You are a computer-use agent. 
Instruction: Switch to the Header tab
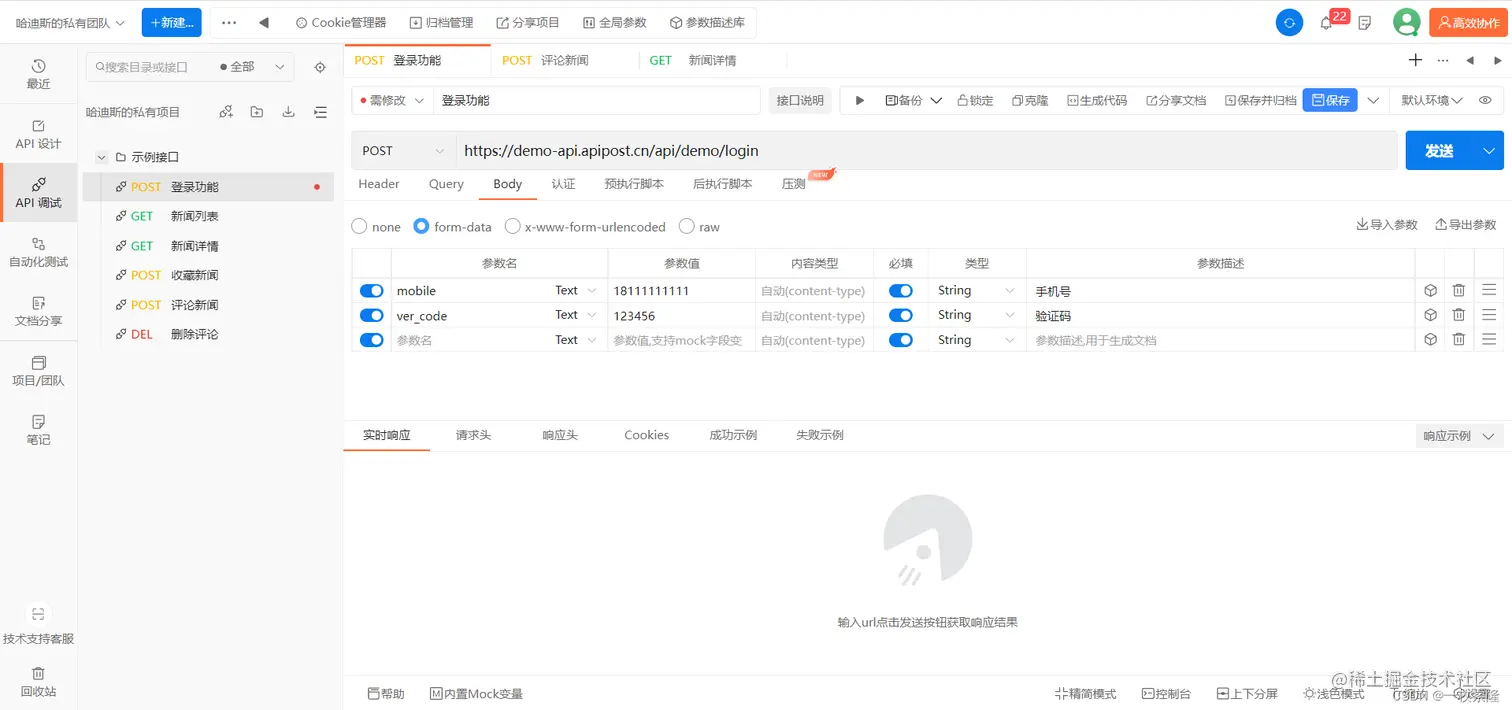379,184
